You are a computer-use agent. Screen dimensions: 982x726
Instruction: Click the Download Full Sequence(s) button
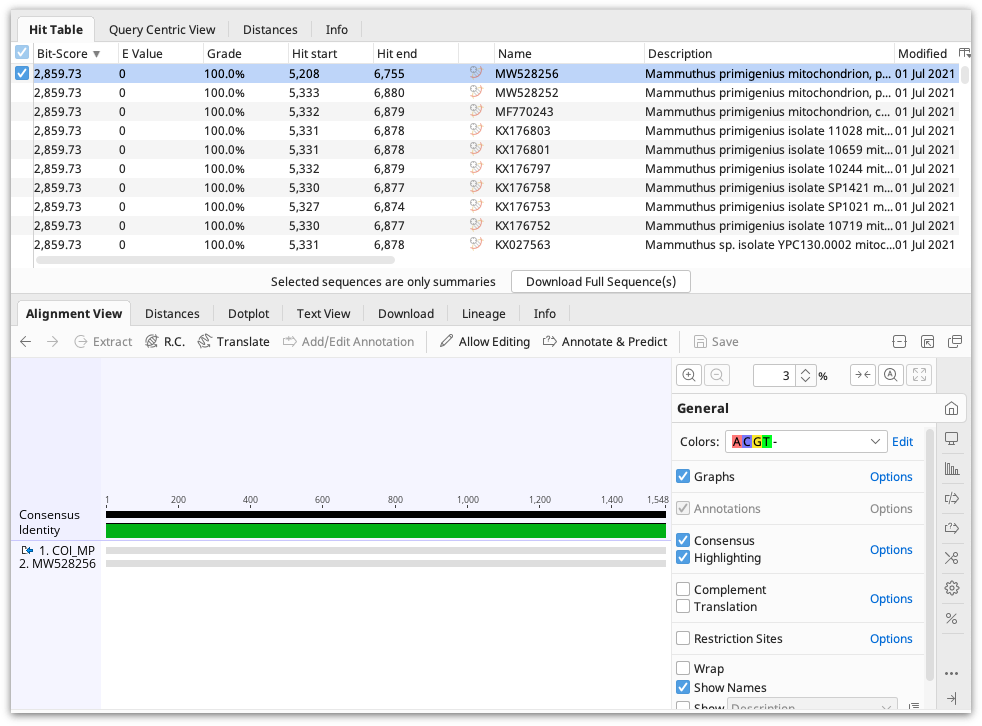601,281
